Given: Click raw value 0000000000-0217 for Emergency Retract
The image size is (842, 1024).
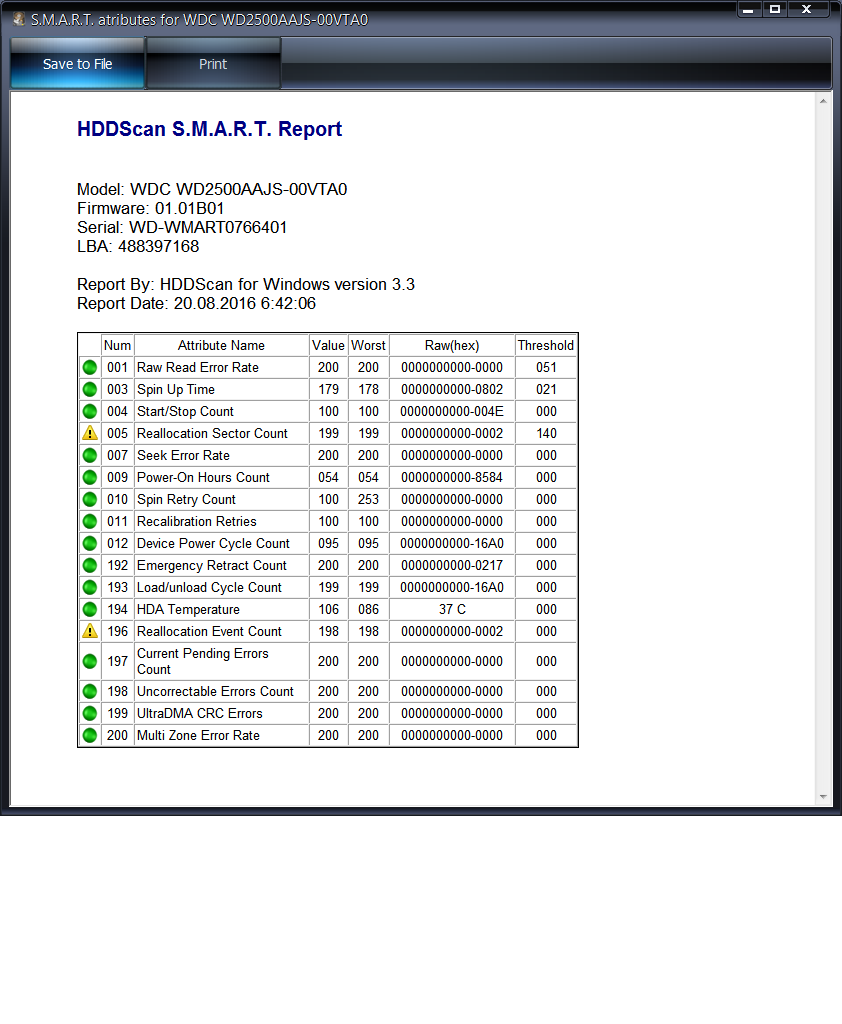Looking at the screenshot, I should pyautogui.click(x=452, y=566).
